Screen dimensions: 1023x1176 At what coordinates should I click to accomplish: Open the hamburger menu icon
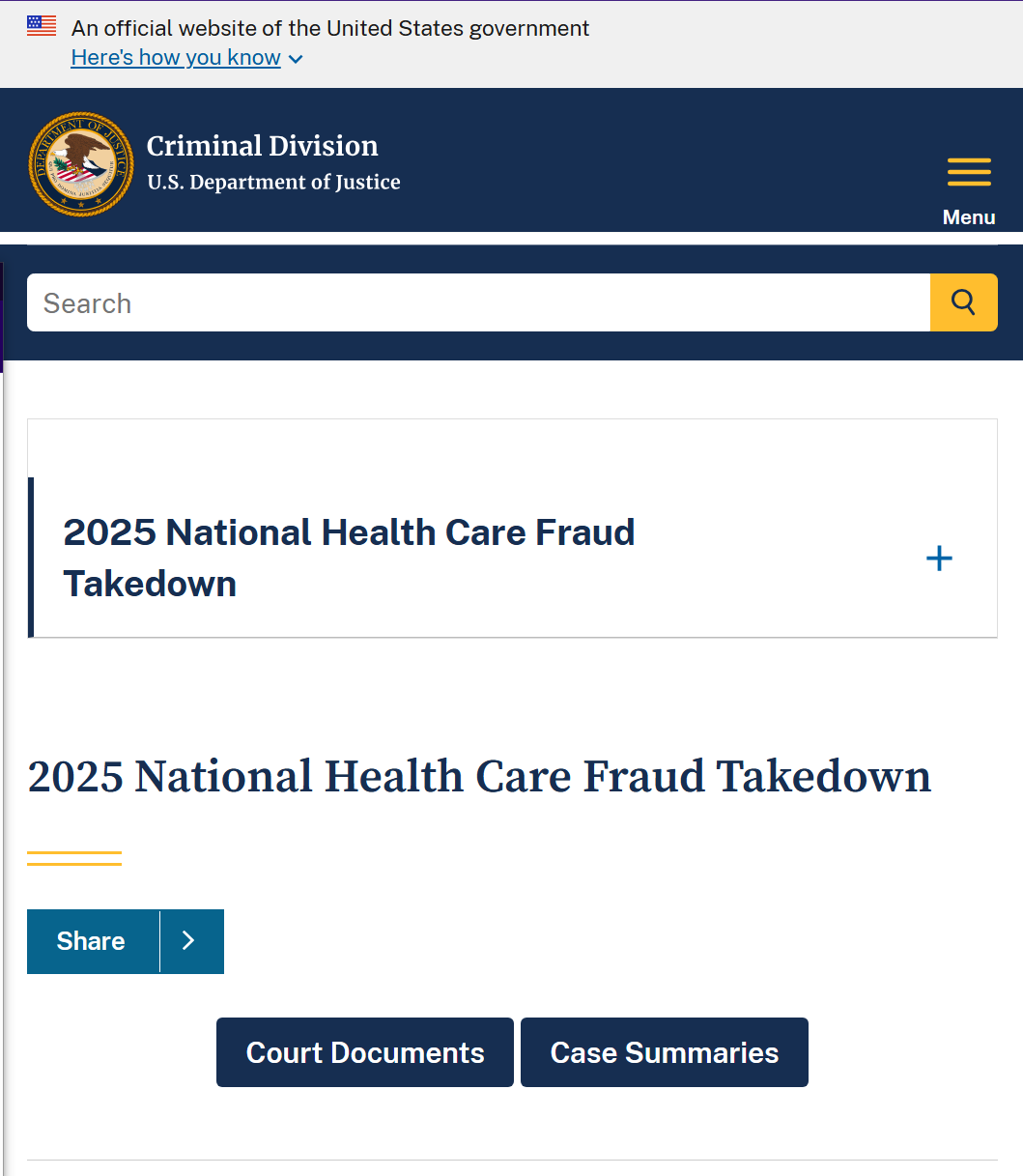(969, 172)
